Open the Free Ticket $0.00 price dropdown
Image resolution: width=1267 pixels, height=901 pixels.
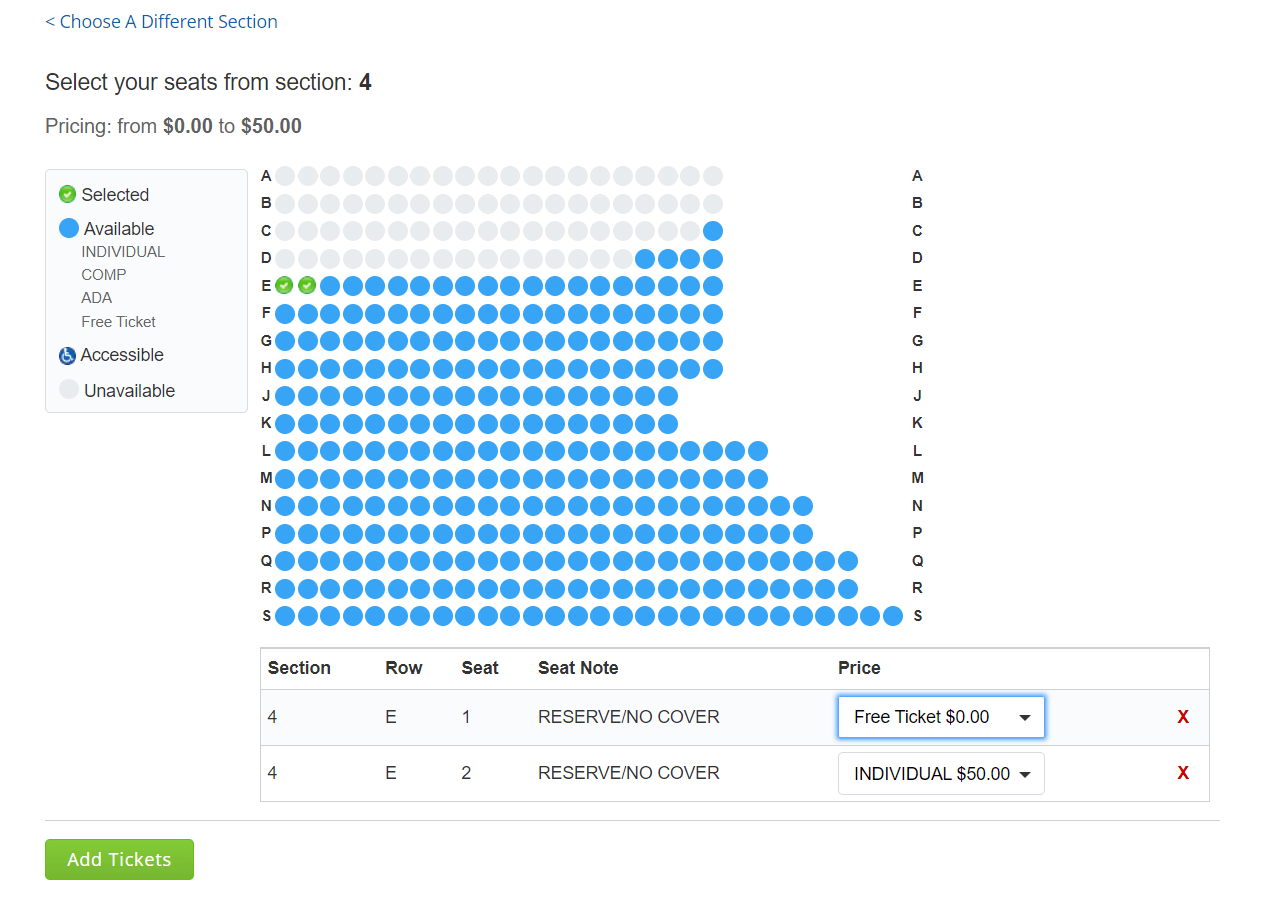coord(940,717)
